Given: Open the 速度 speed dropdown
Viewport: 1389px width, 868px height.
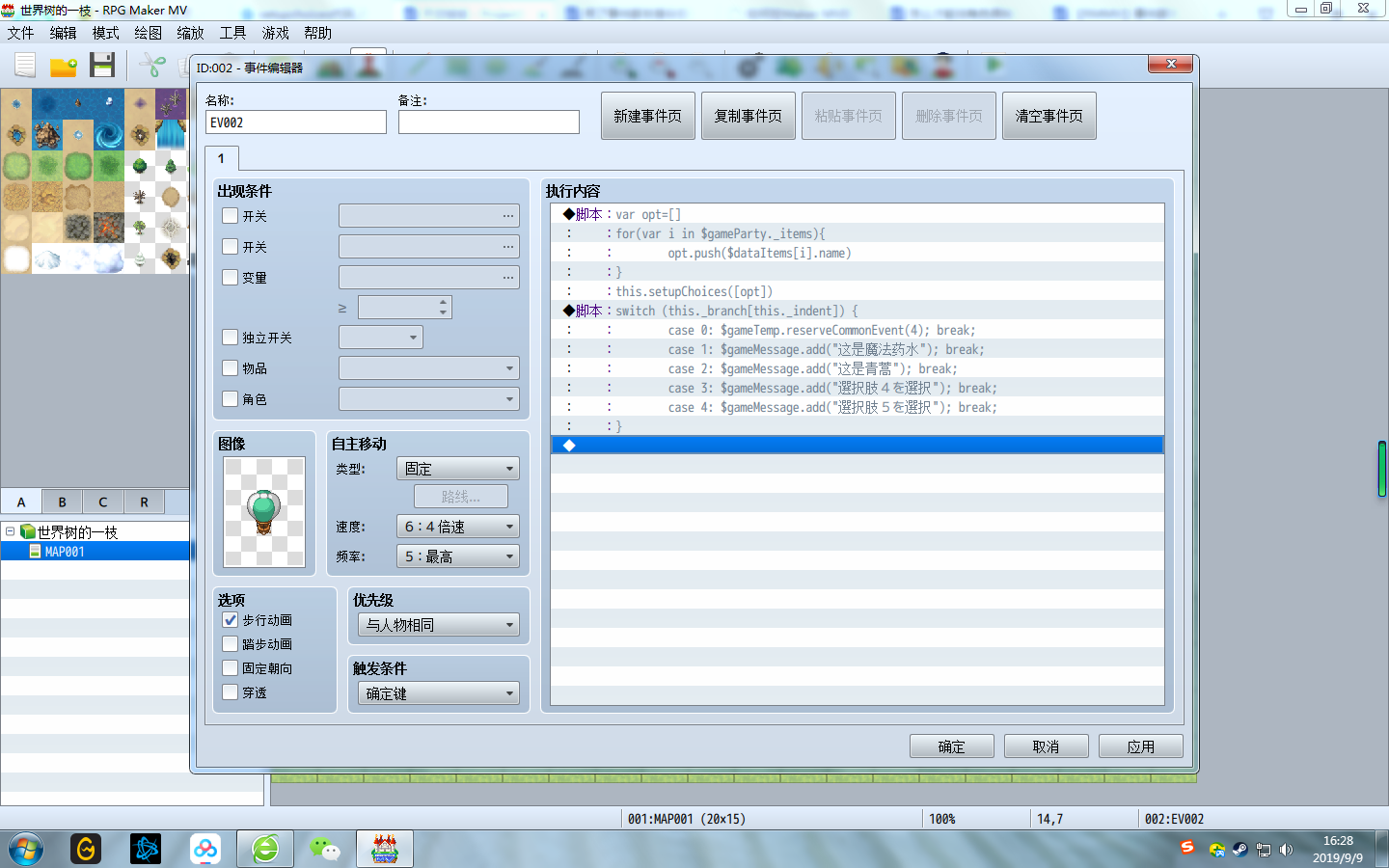Looking at the screenshot, I should click(x=458, y=527).
